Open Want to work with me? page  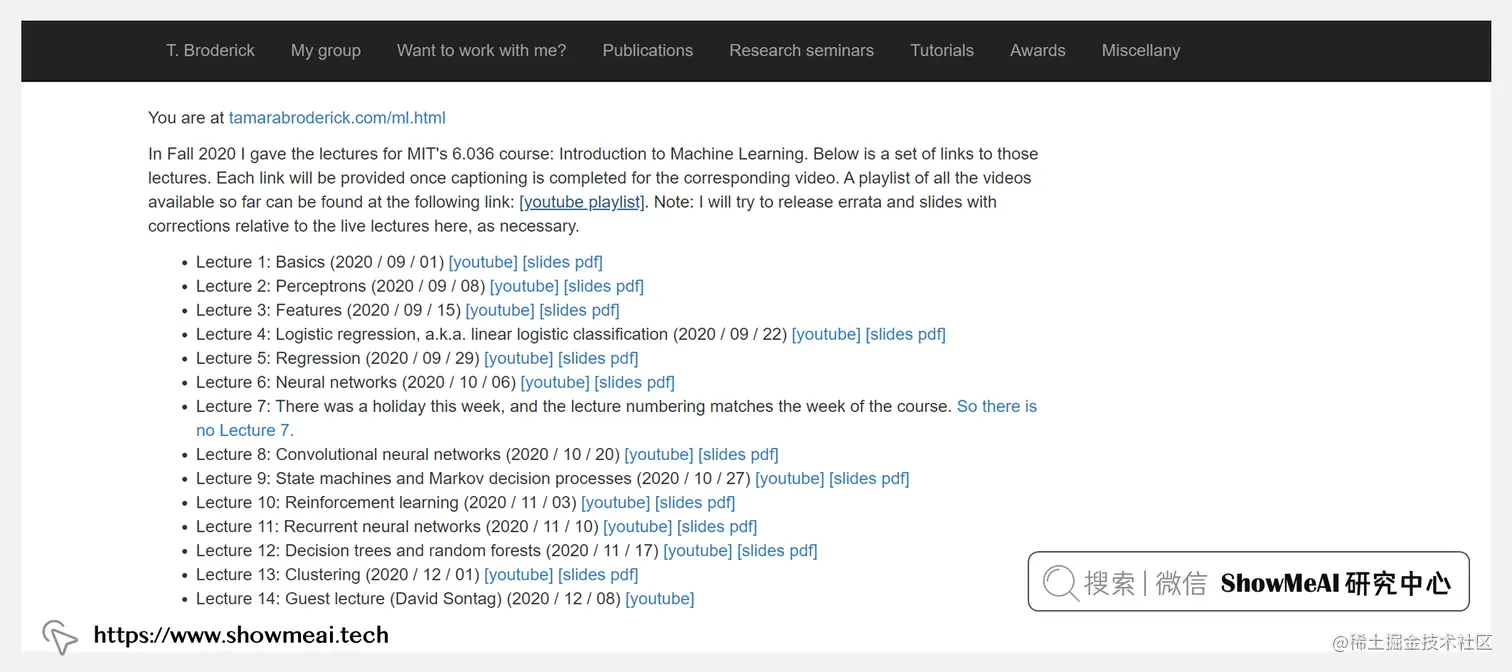[482, 50]
